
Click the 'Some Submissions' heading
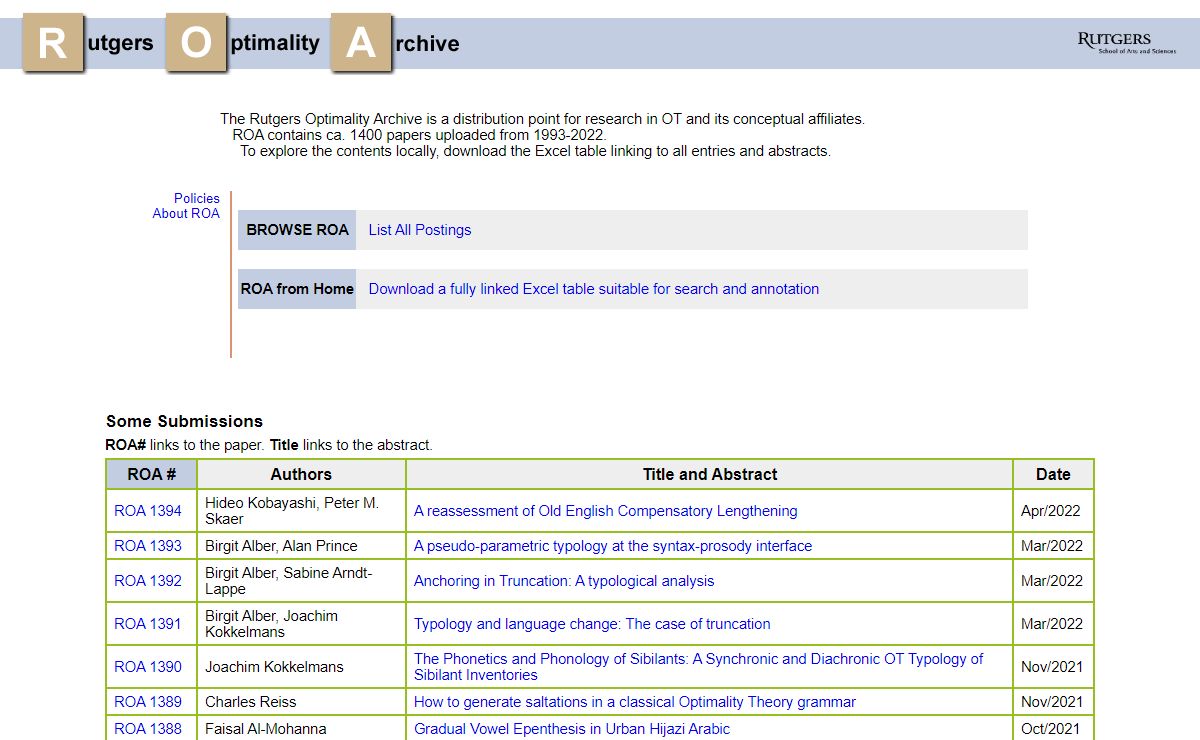184,421
